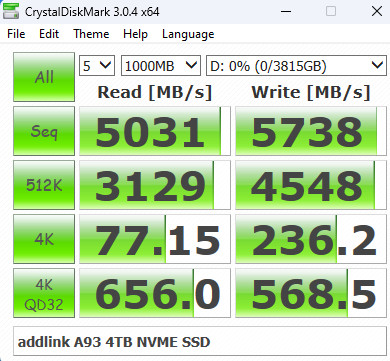Click the Seq read result 5031
The width and height of the screenshot is (390, 361).
[155, 131]
